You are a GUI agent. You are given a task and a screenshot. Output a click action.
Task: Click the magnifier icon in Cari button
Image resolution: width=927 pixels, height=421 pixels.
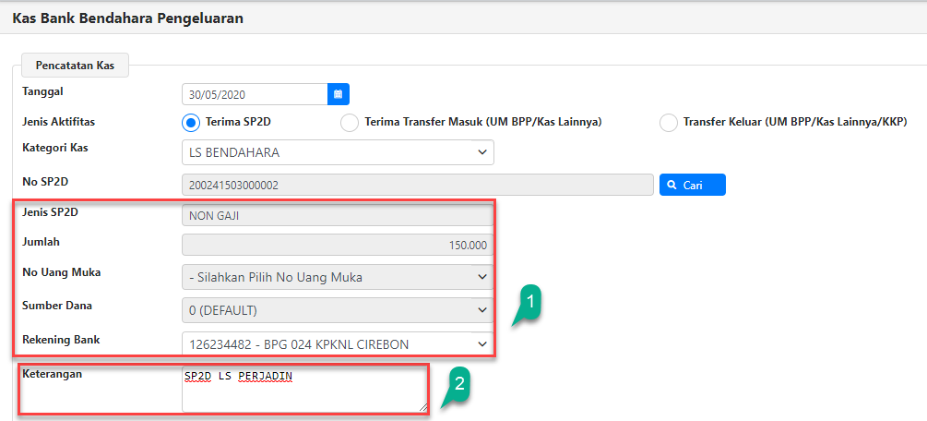[x=672, y=185]
